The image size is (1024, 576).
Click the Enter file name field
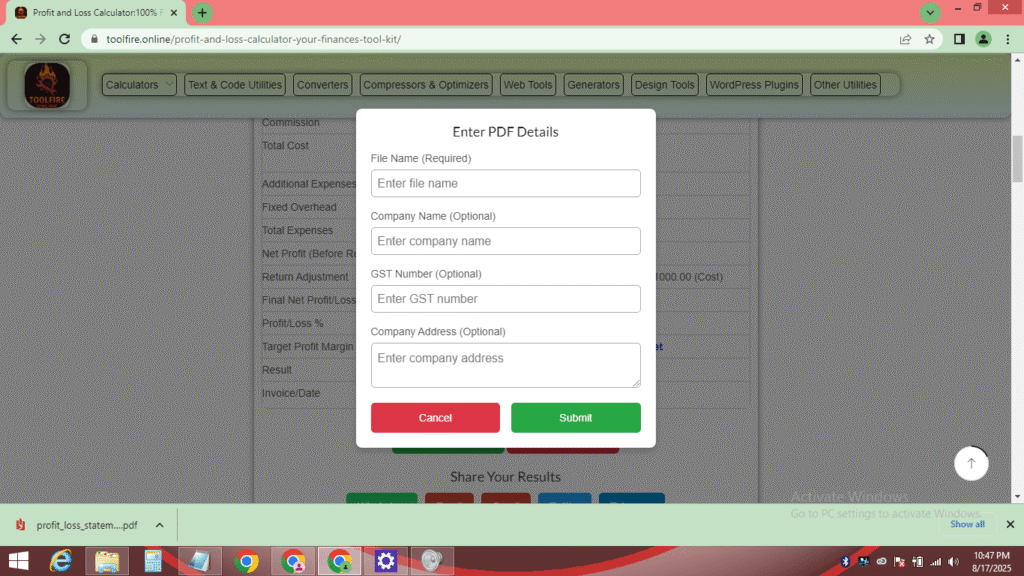pyautogui.click(x=505, y=183)
